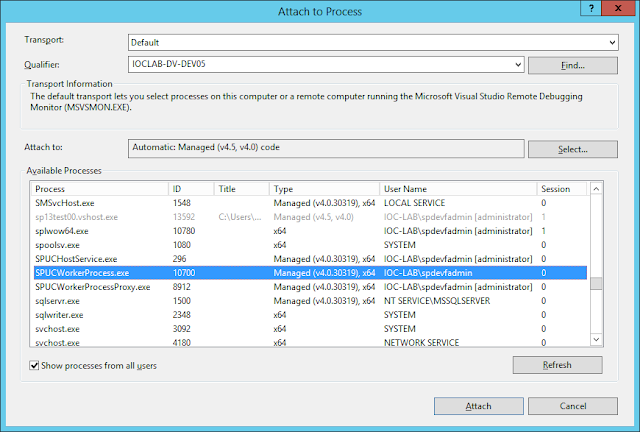Sort by the ID column header
The image size is (640, 432).
[191, 188]
